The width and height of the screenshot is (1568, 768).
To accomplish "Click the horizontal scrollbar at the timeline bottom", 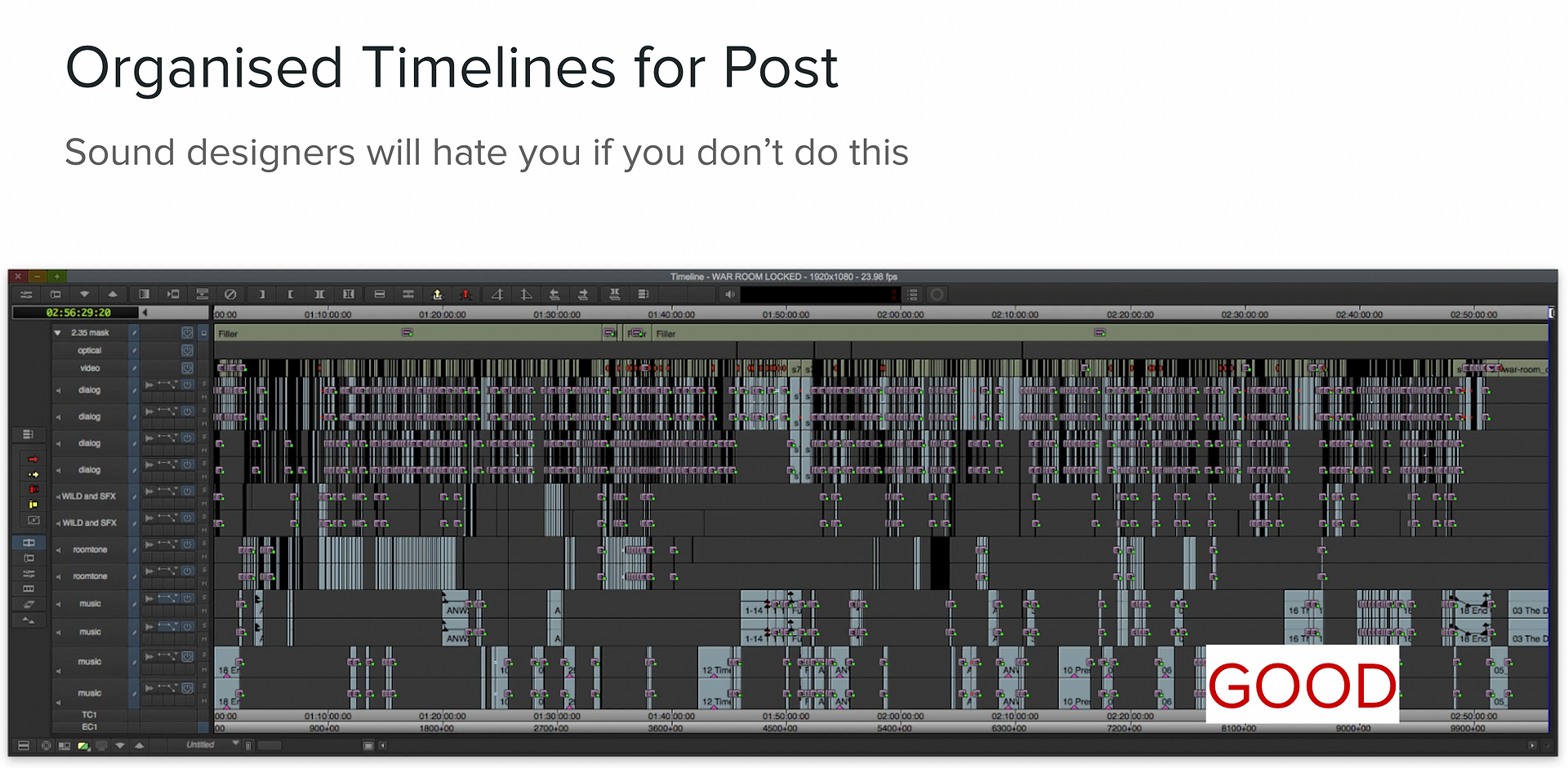I will (955, 745).
